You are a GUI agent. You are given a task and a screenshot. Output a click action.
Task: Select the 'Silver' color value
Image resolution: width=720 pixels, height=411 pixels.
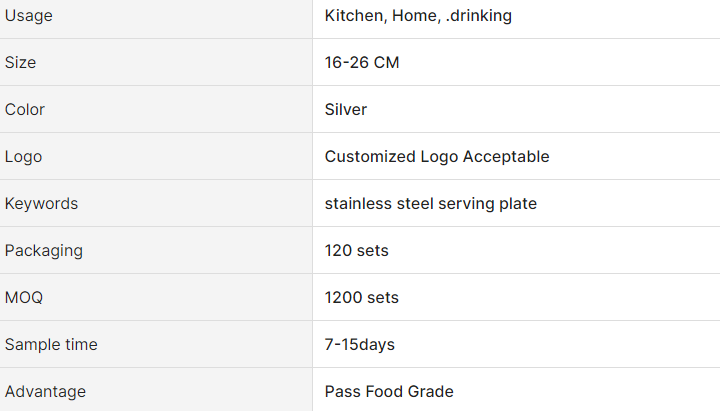(x=346, y=109)
